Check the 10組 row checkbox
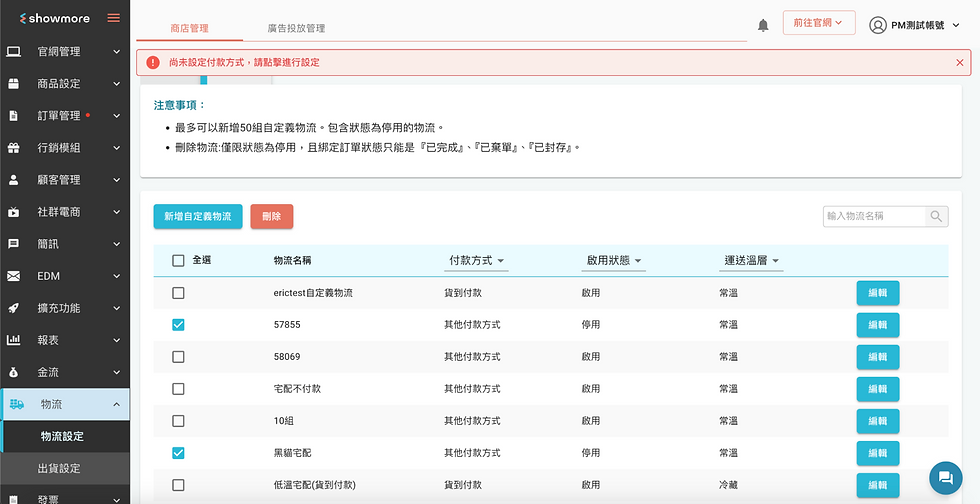This screenshot has width=980, height=504. point(178,421)
